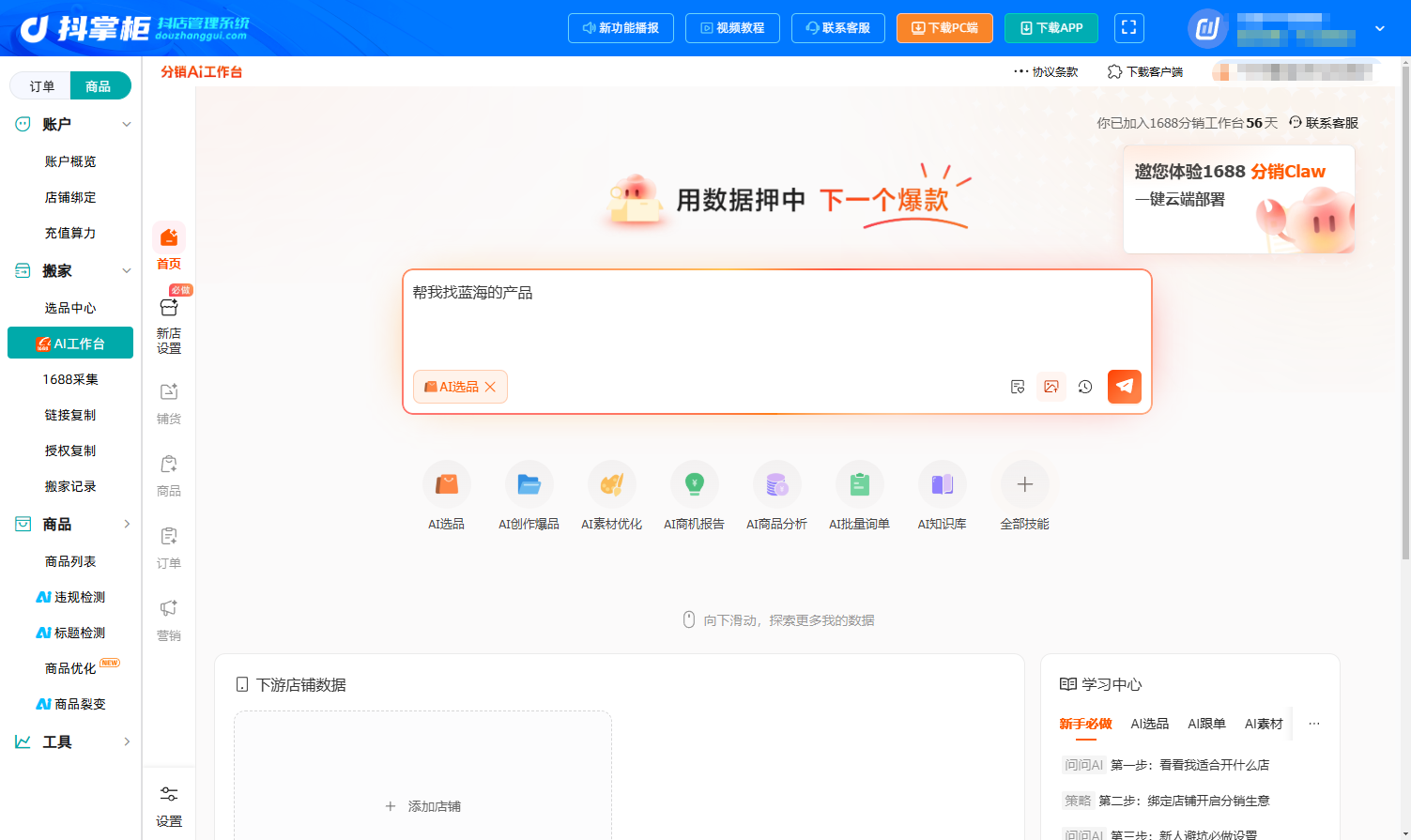The width and height of the screenshot is (1411, 840).
Task: Open 搬家记录 in the sidebar
Action: pos(70,486)
